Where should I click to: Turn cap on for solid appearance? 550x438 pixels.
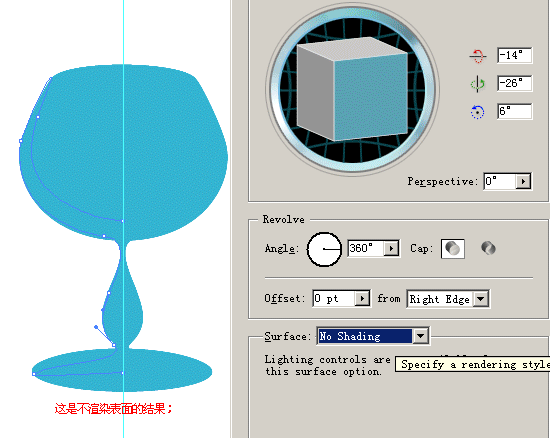[x=452, y=249]
